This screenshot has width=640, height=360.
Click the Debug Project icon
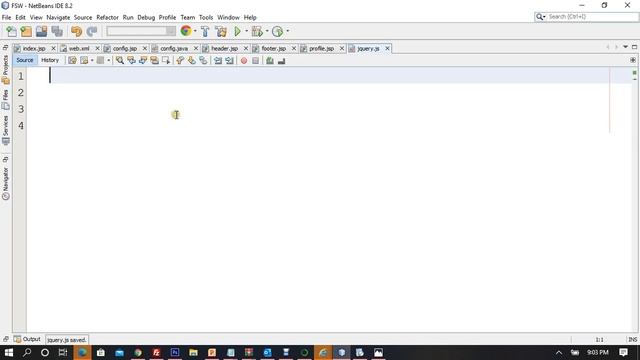[257, 31]
